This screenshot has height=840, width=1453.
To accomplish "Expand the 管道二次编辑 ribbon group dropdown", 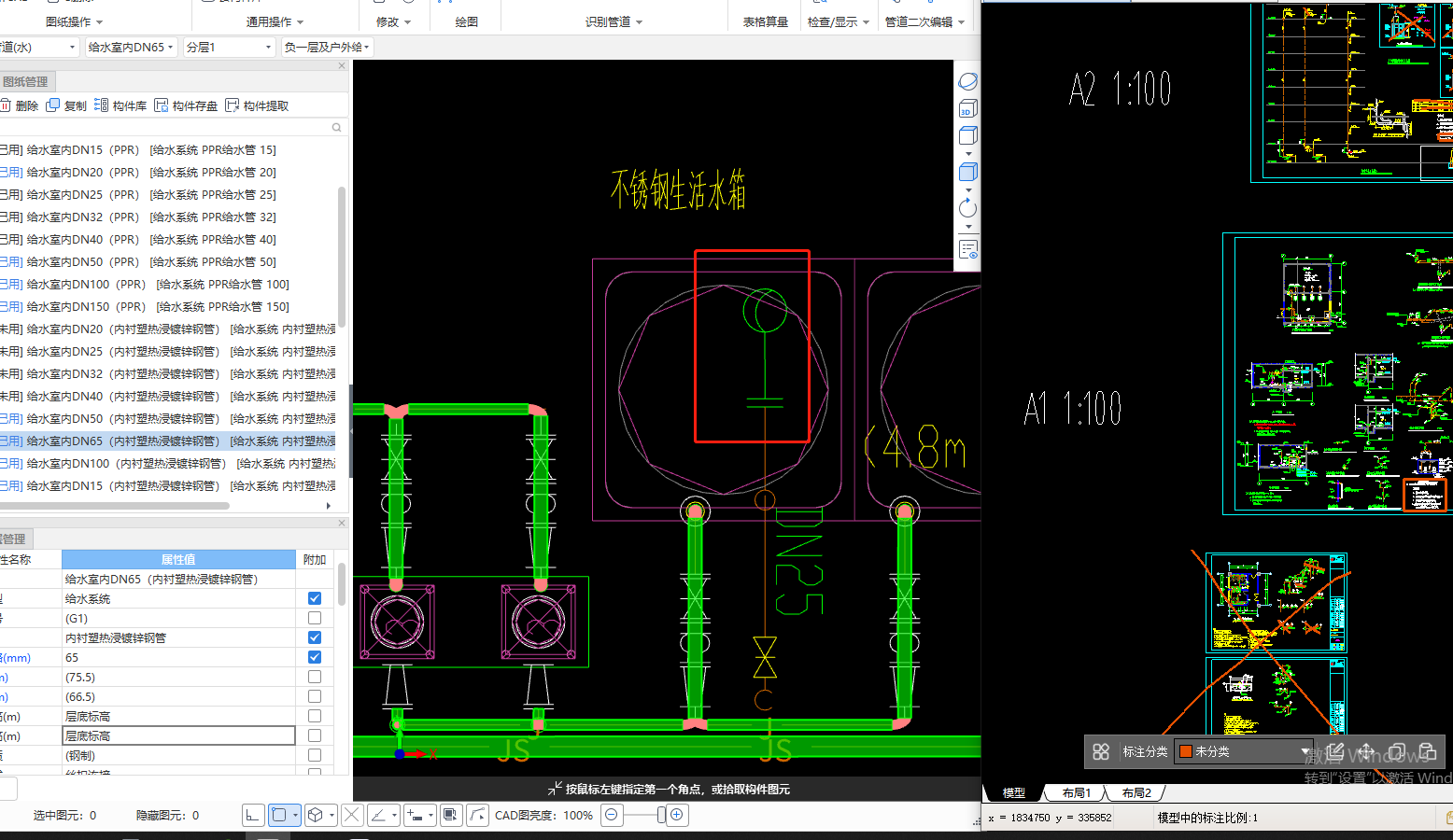I will click(x=961, y=22).
